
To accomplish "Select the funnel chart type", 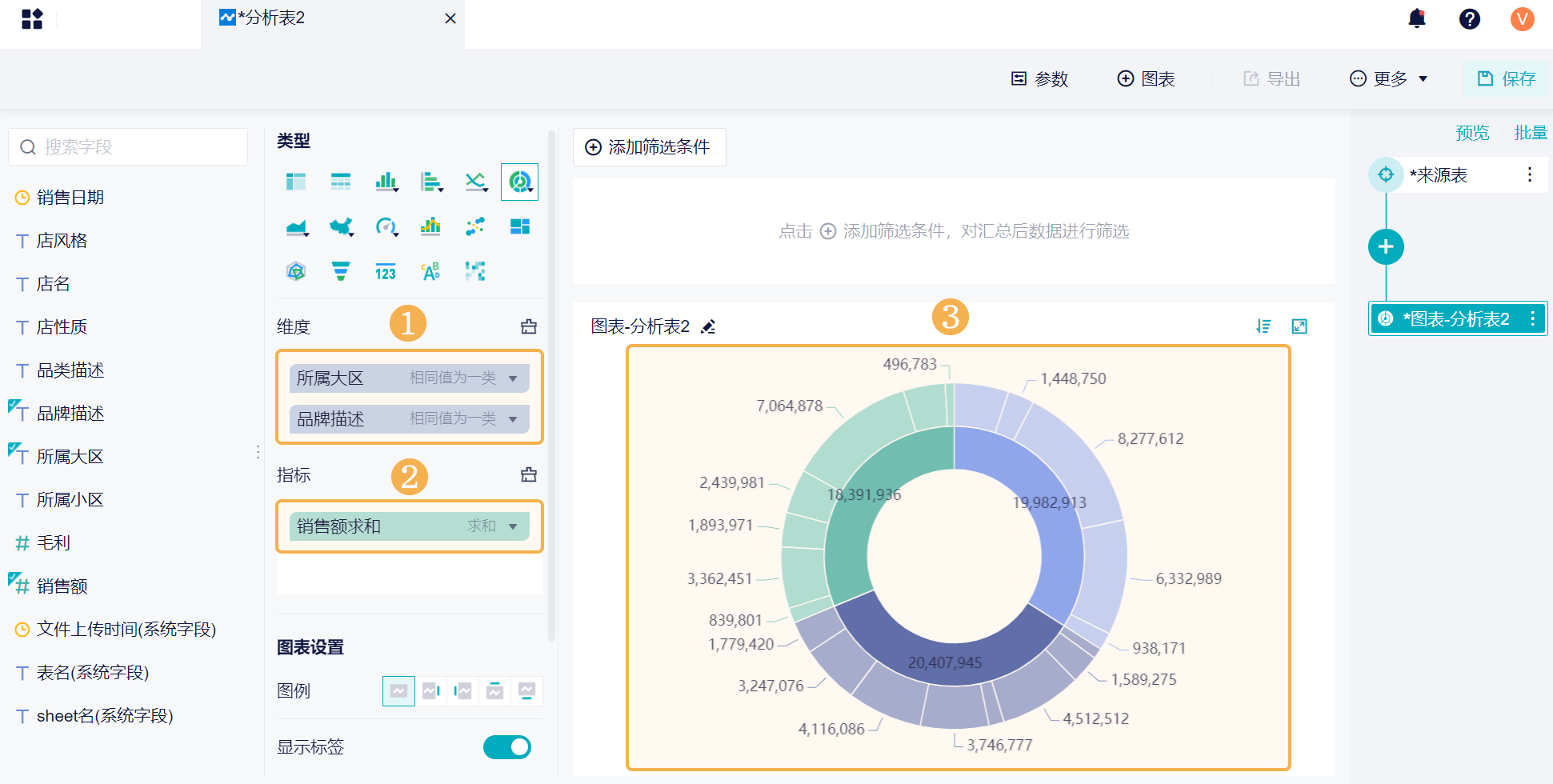I will tap(341, 272).
